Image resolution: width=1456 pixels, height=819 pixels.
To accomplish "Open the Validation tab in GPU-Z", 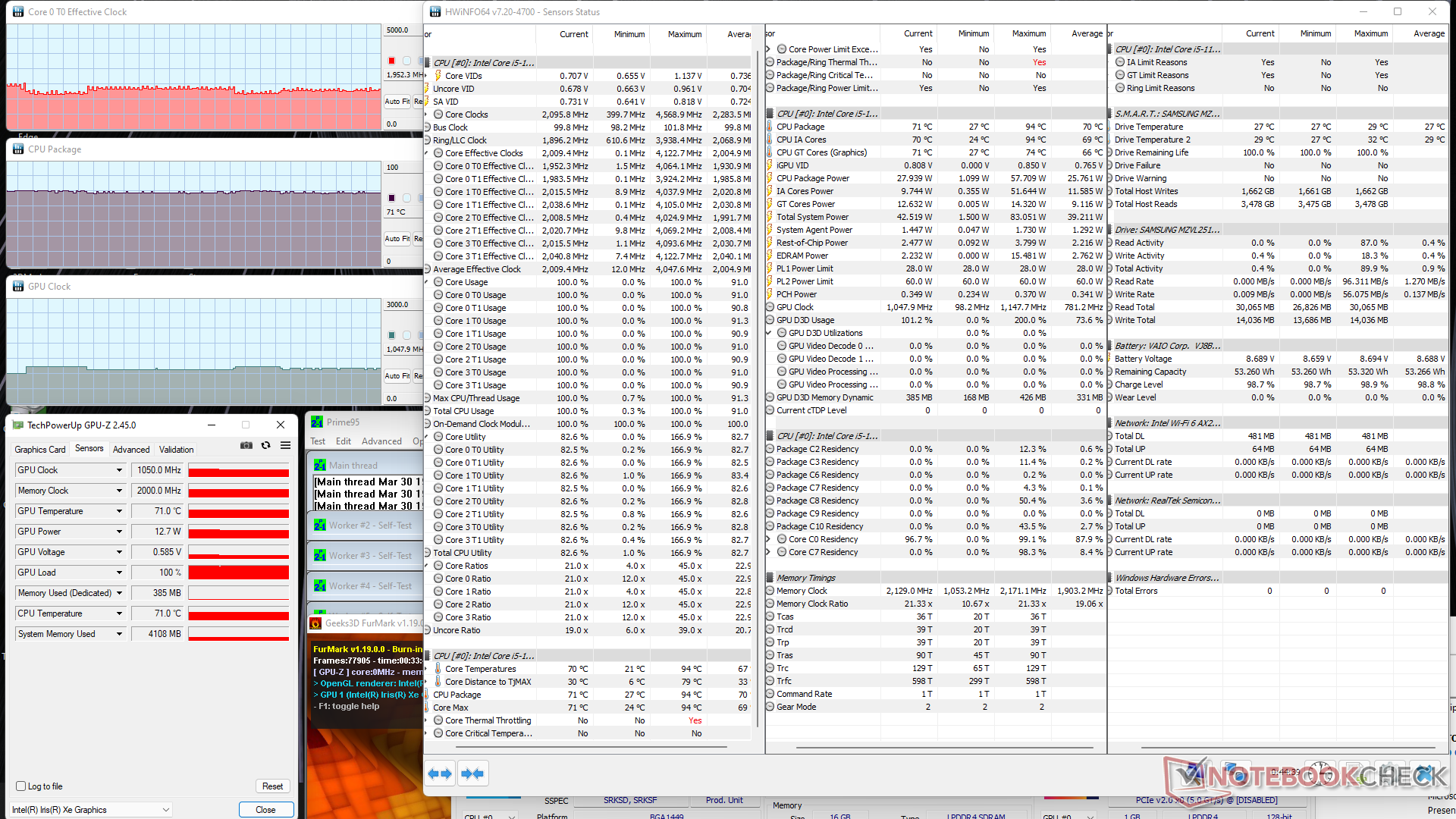I will (x=176, y=450).
